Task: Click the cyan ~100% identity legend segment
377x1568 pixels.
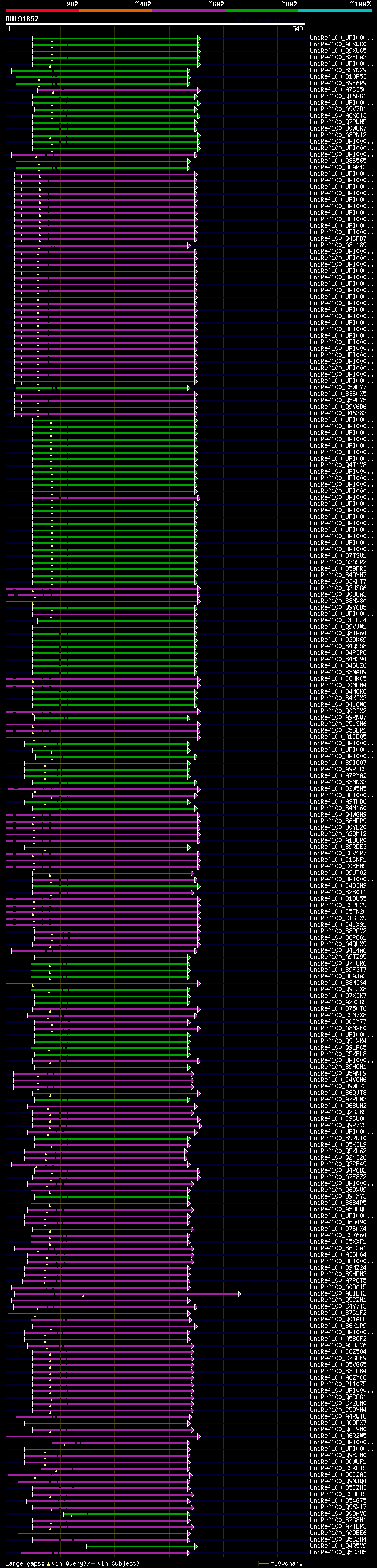Action: (x=335, y=11)
